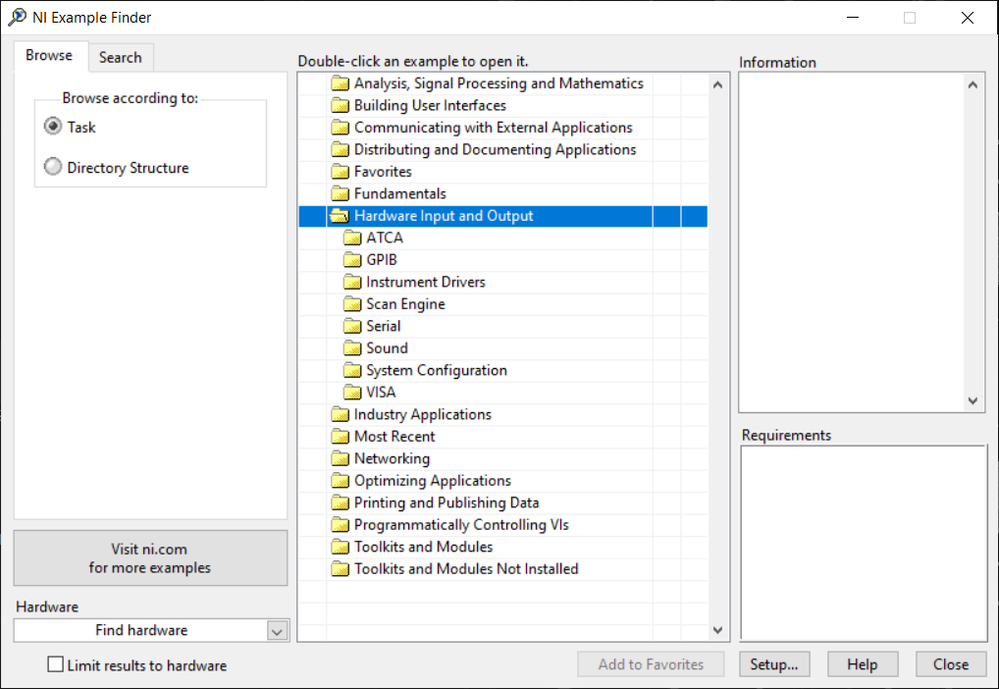Screen dimensions: 999x689
Task: Click the Information panel scroll up arrow
Action: click(x=972, y=85)
